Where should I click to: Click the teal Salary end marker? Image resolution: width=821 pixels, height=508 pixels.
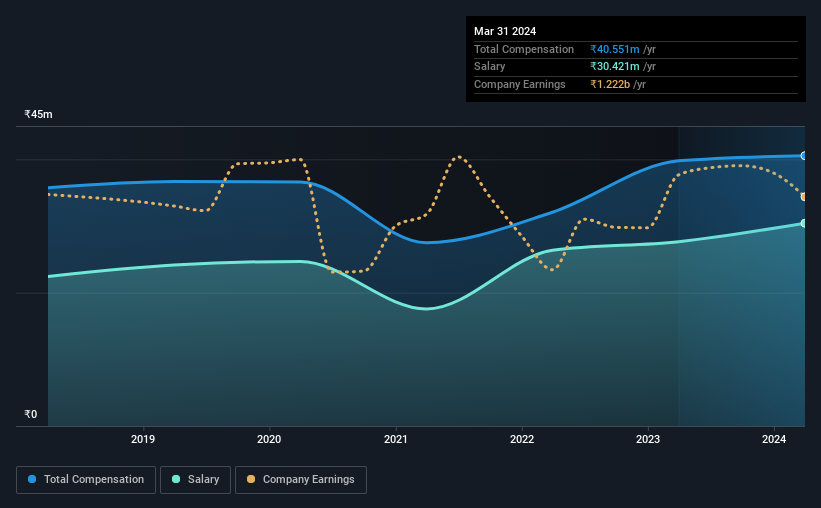click(x=804, y=224)
